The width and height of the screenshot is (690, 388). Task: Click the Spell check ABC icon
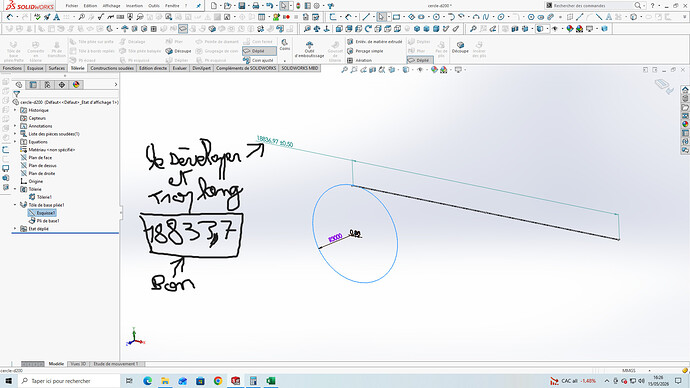37,17
